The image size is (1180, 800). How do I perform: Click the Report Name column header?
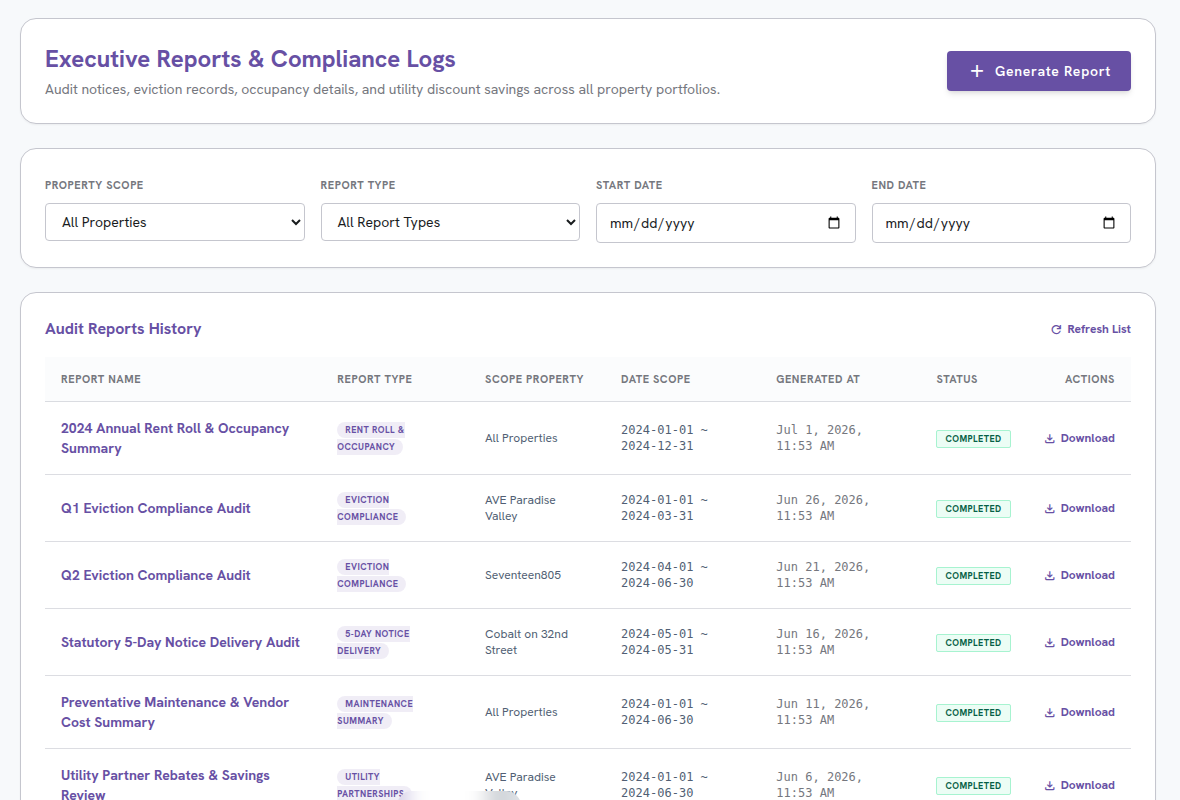[x=101, y=379]
